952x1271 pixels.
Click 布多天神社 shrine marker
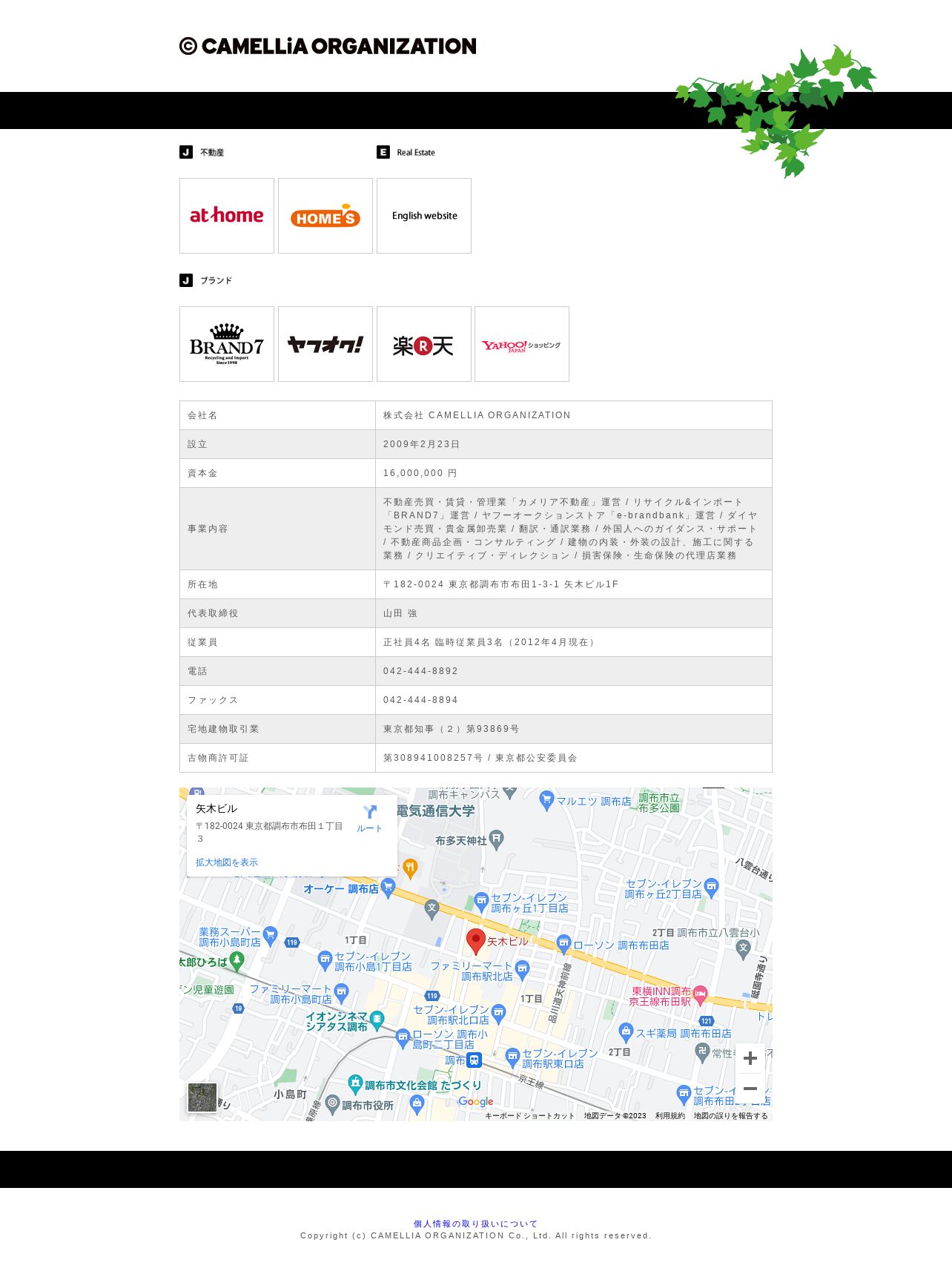click(x=497, y=840)
